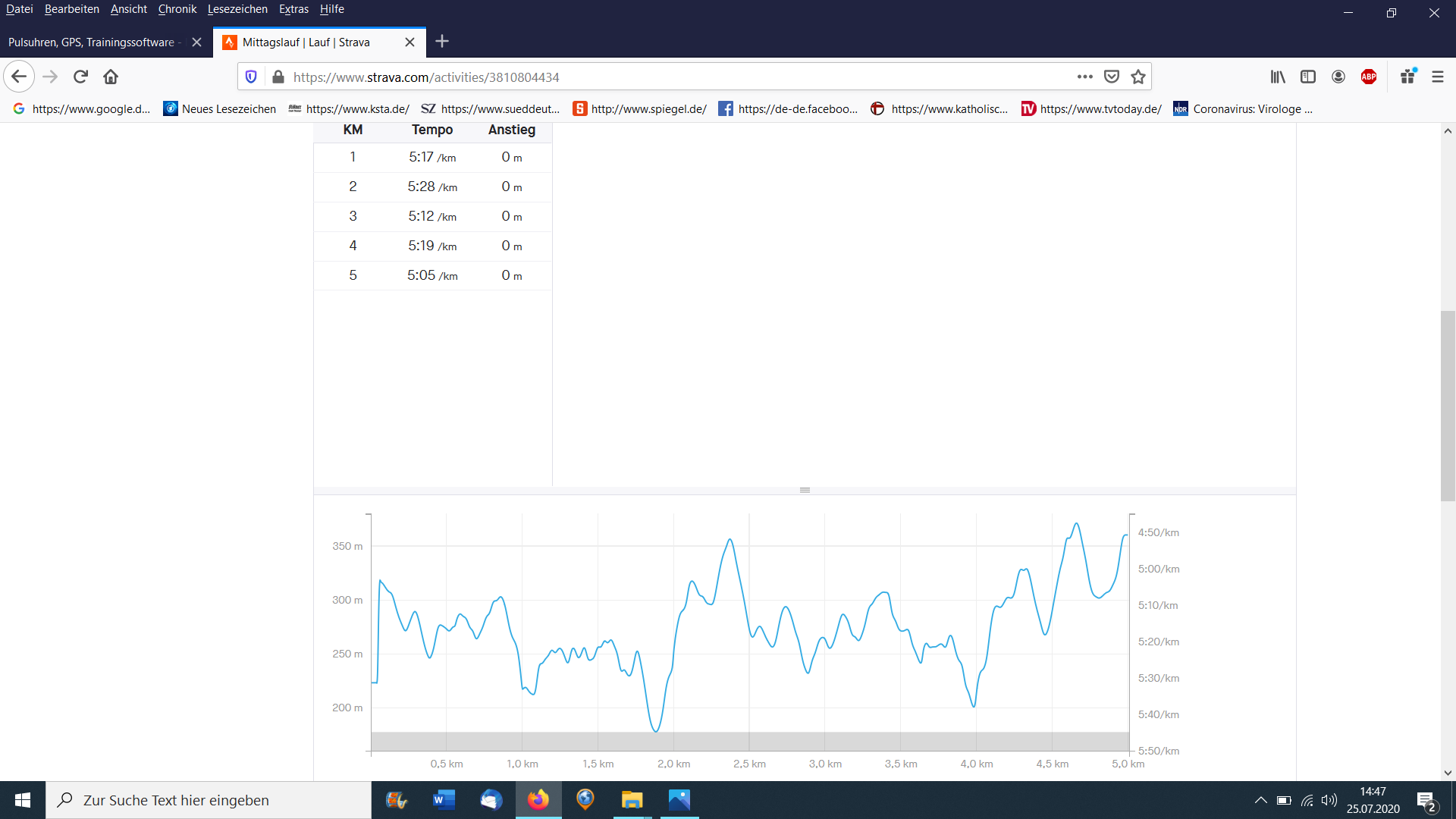Open Word from the Windows taskbar
Viewport: 1456px width, 819px height.
click(x=444, y=800)
